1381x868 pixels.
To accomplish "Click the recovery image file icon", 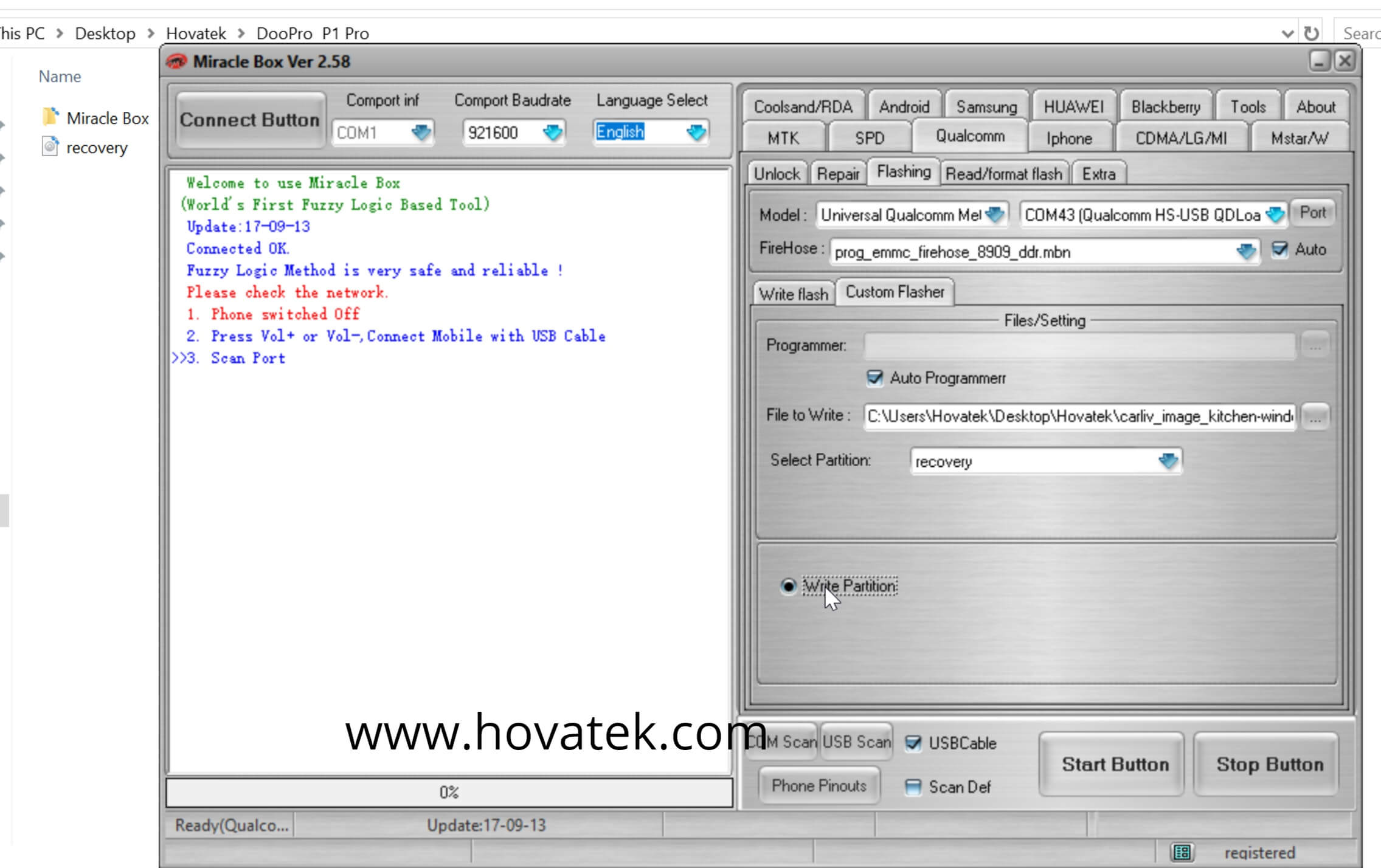I will (x=50, y=146).
